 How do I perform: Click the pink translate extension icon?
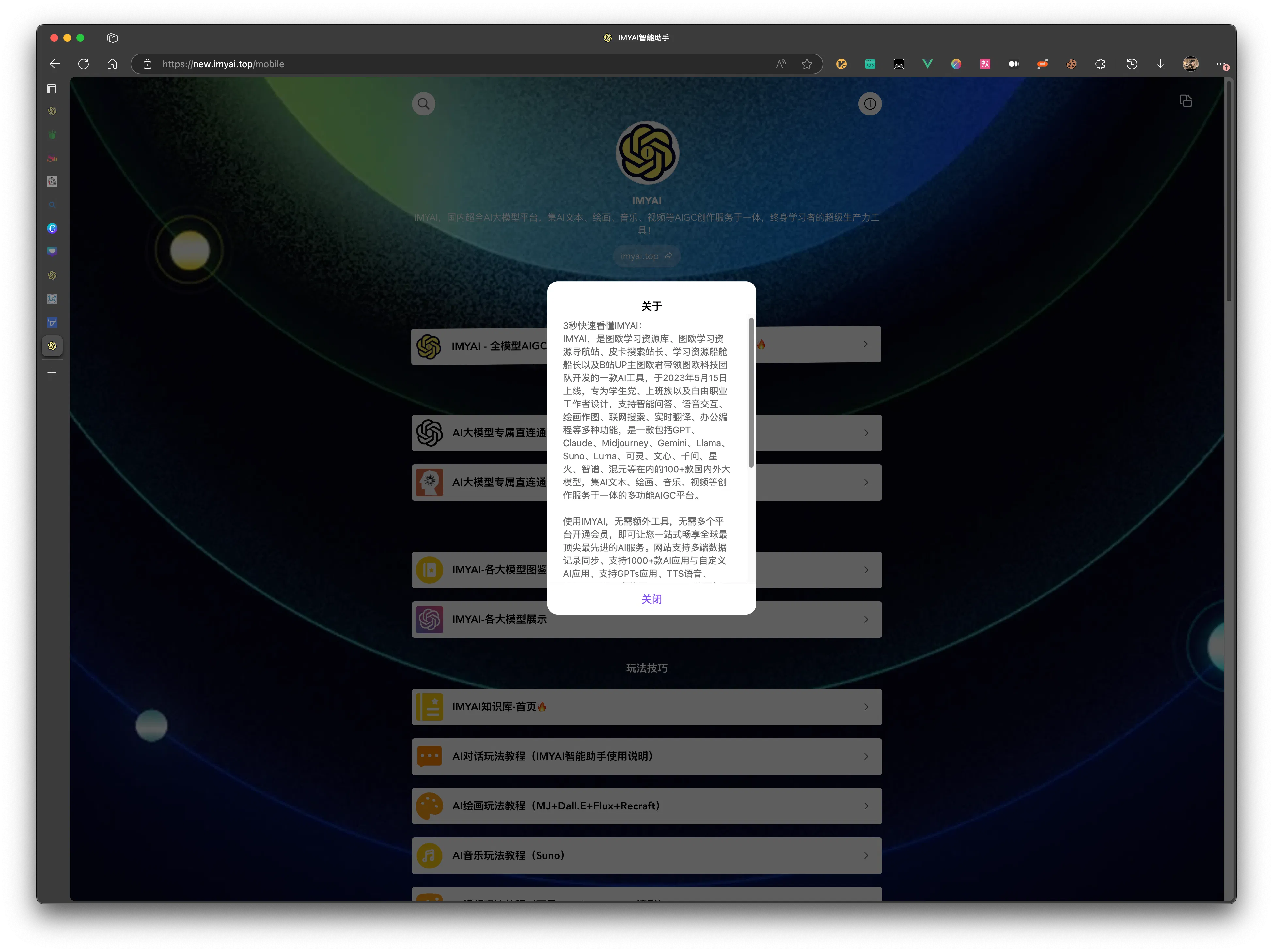tap(985, 64)
